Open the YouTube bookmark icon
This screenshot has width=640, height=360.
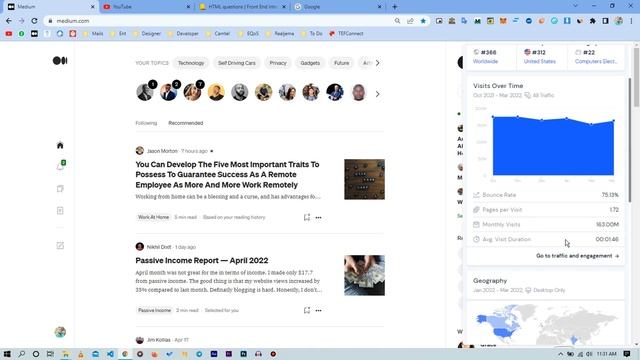coord(9,33)
